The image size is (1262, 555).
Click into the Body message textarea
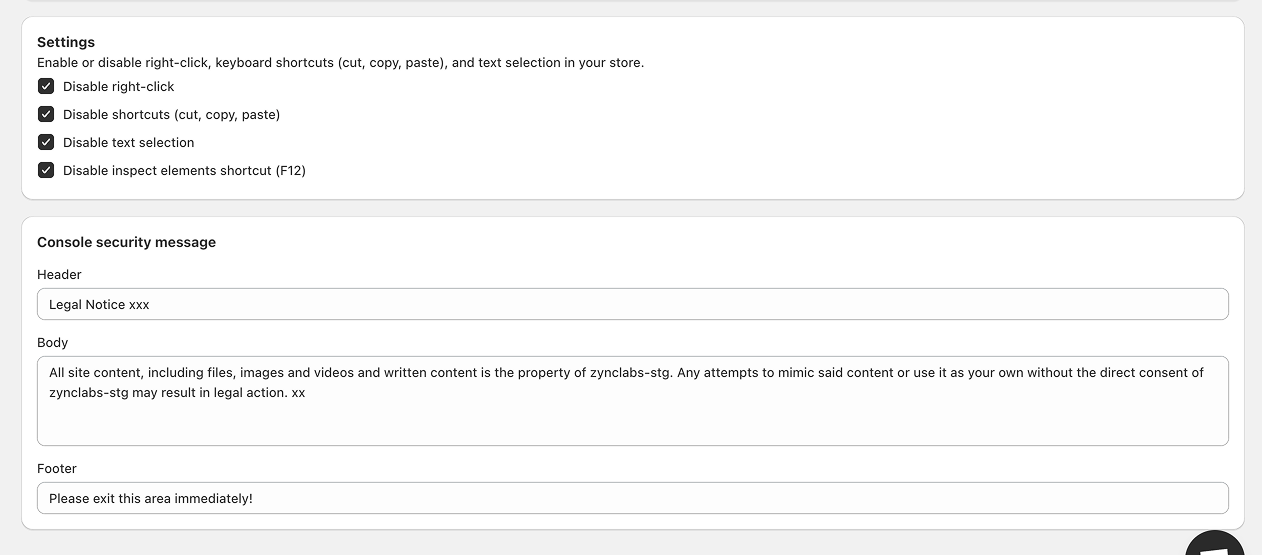coord(632,420)
